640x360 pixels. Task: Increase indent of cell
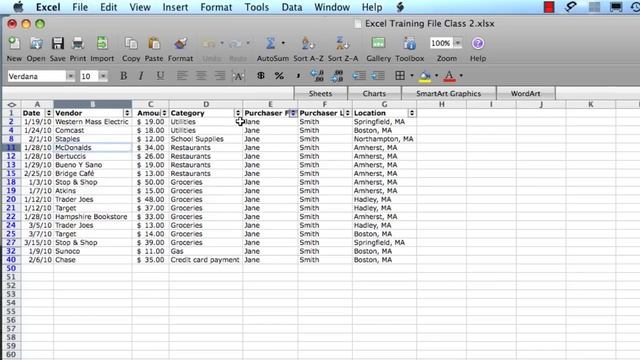378,76
